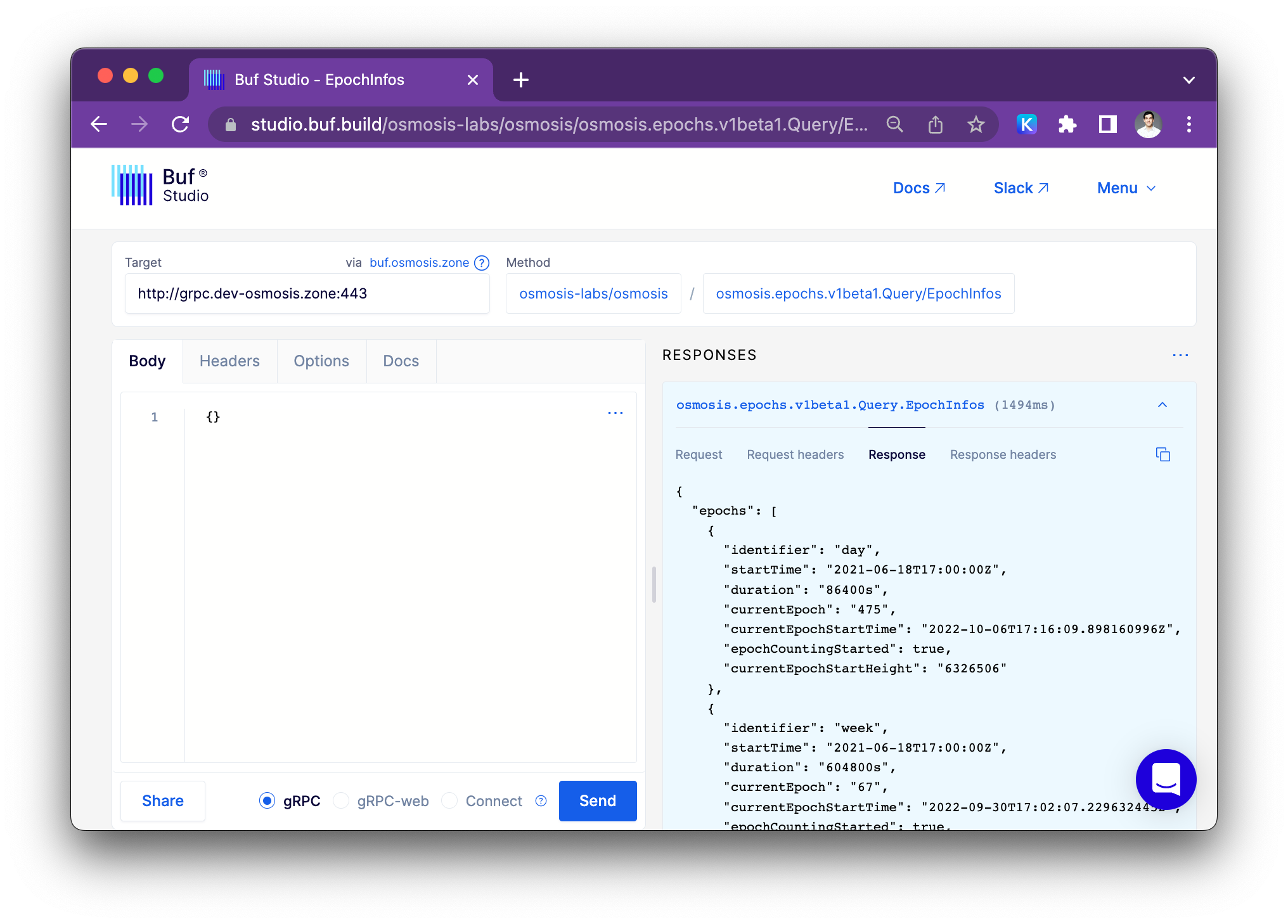This screenshot has height=924, width=1288.
Task: Select the gRPC-web radio button
Action: click(341, 800)
